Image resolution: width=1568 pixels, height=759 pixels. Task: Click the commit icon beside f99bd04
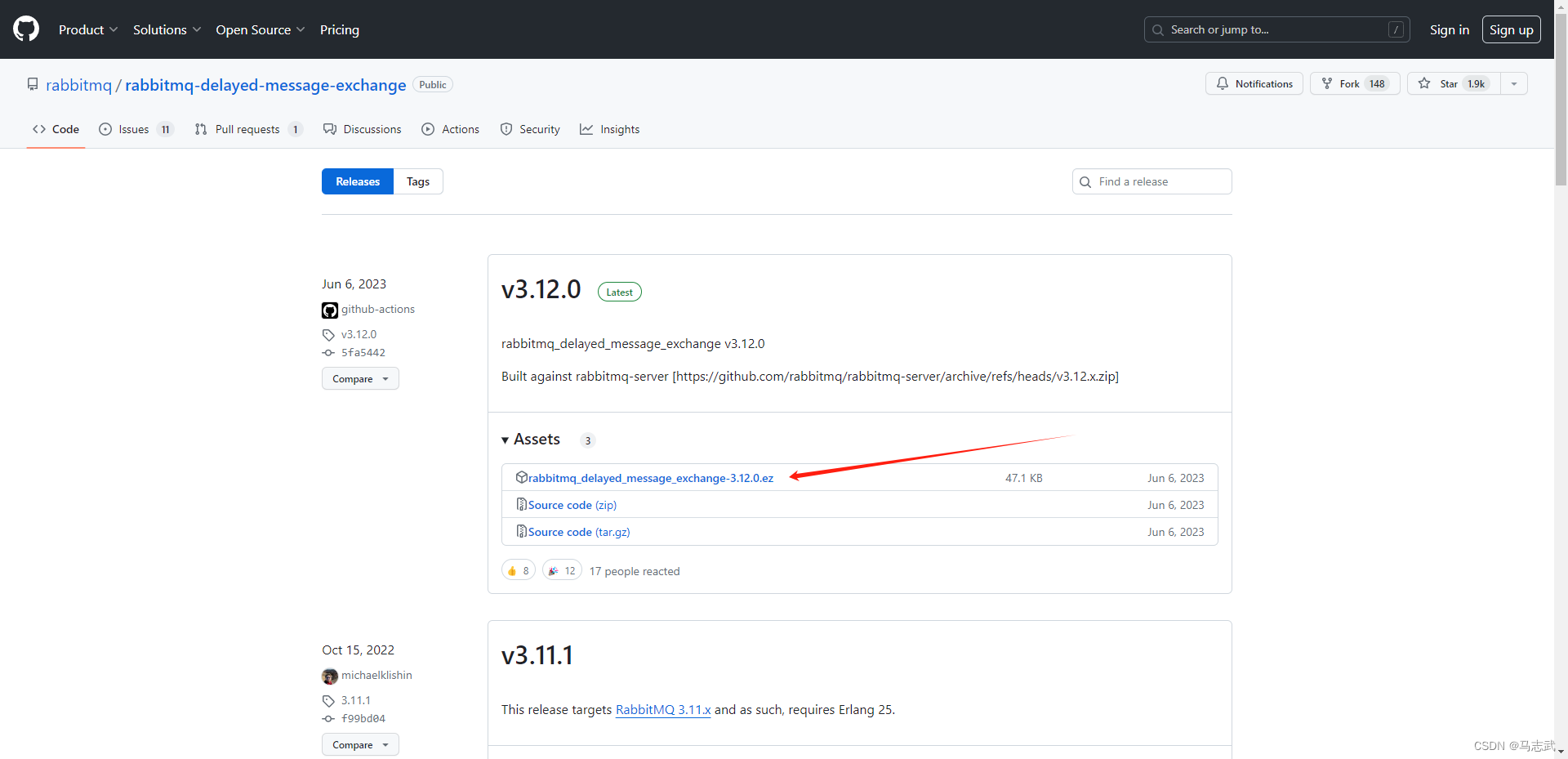328,719
